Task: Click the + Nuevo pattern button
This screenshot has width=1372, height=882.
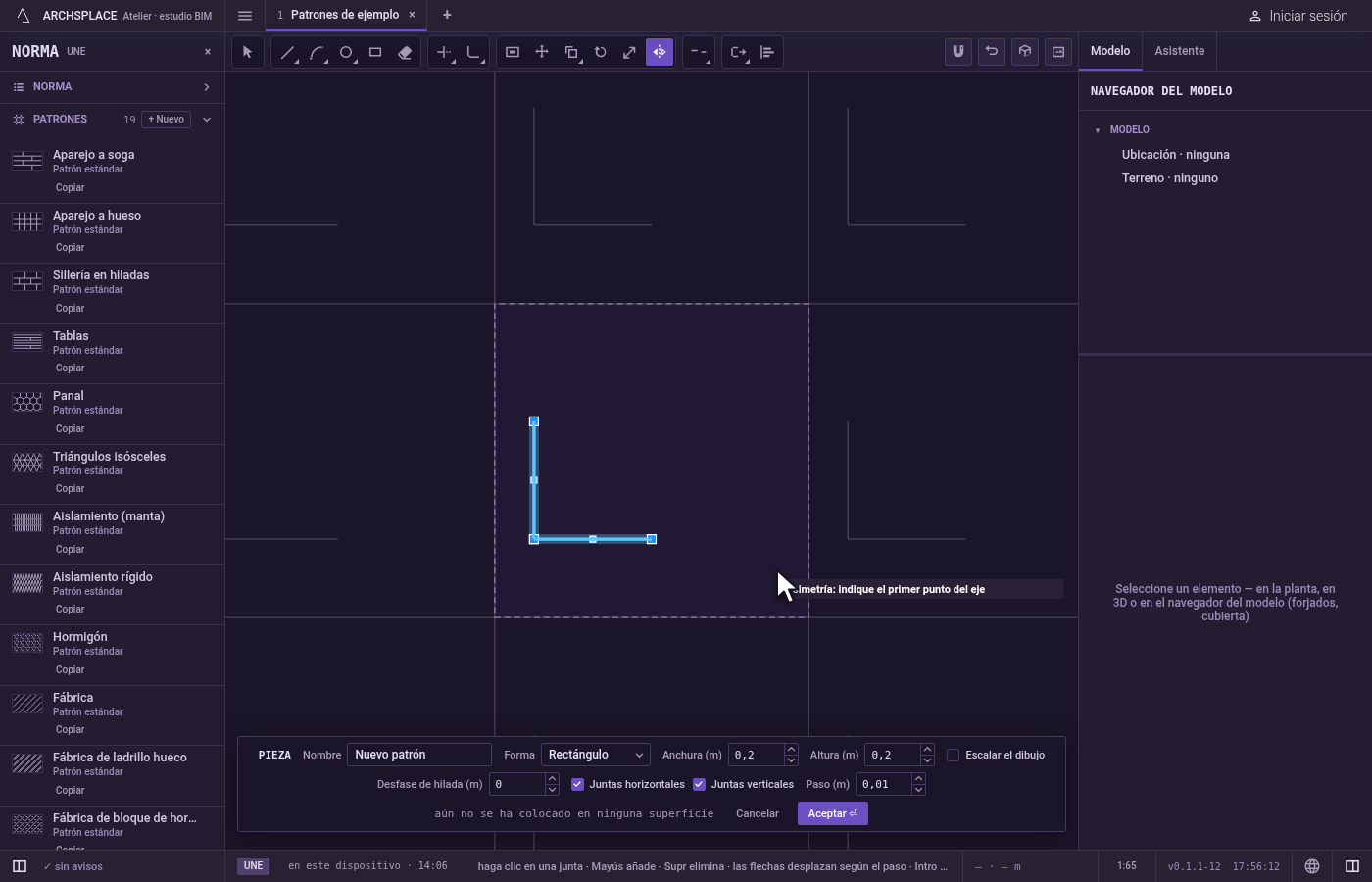Action: point(167,120)
